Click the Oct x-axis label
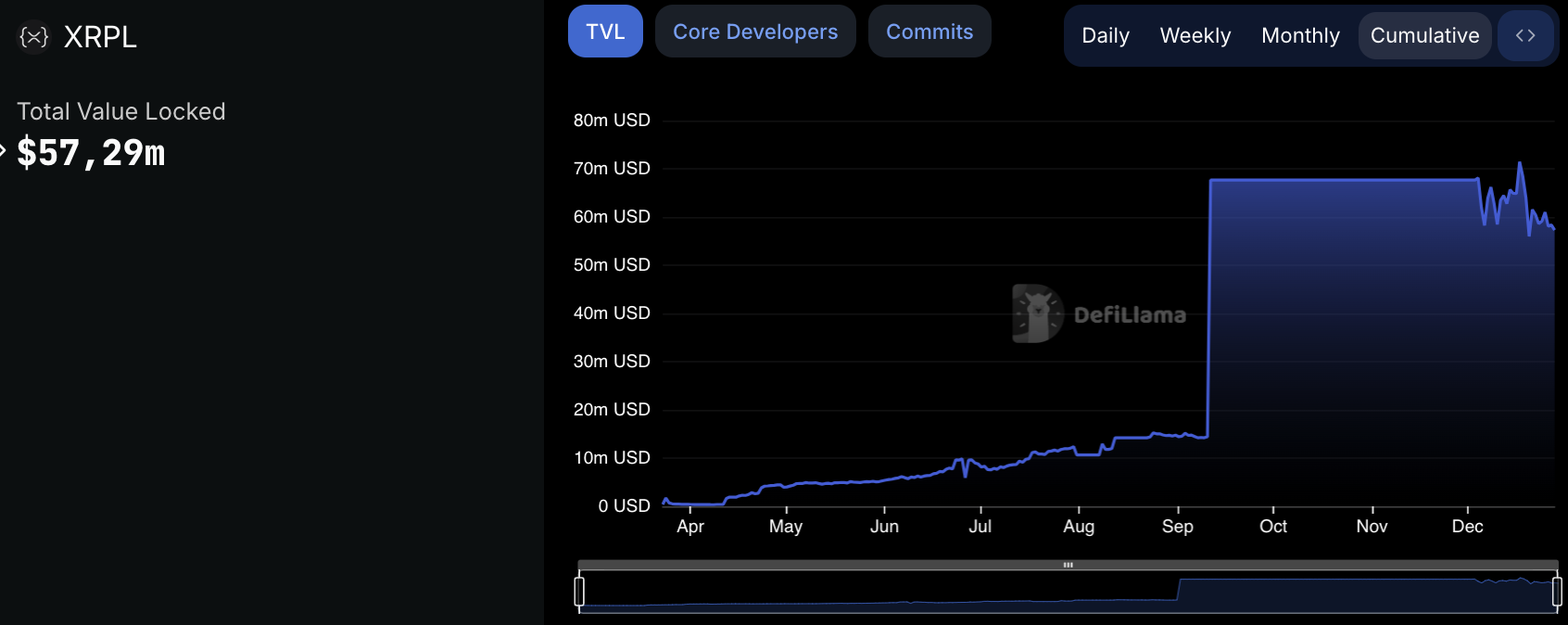 coord(1273,527)
